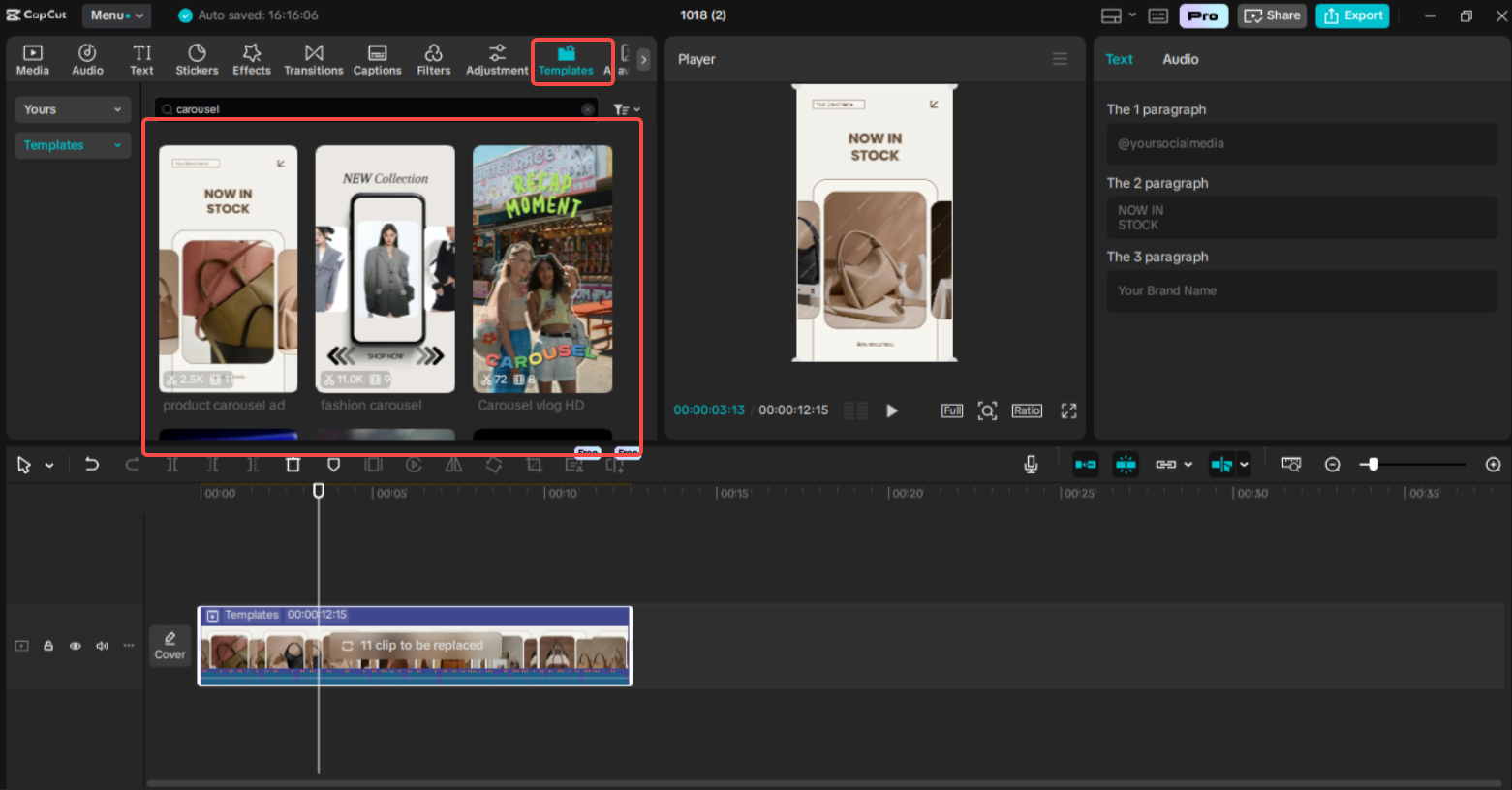The width and height of the screenshot is (1512, 790).
Task: Delete the selected clip using the trash icon
Action: tap(293, 465)
